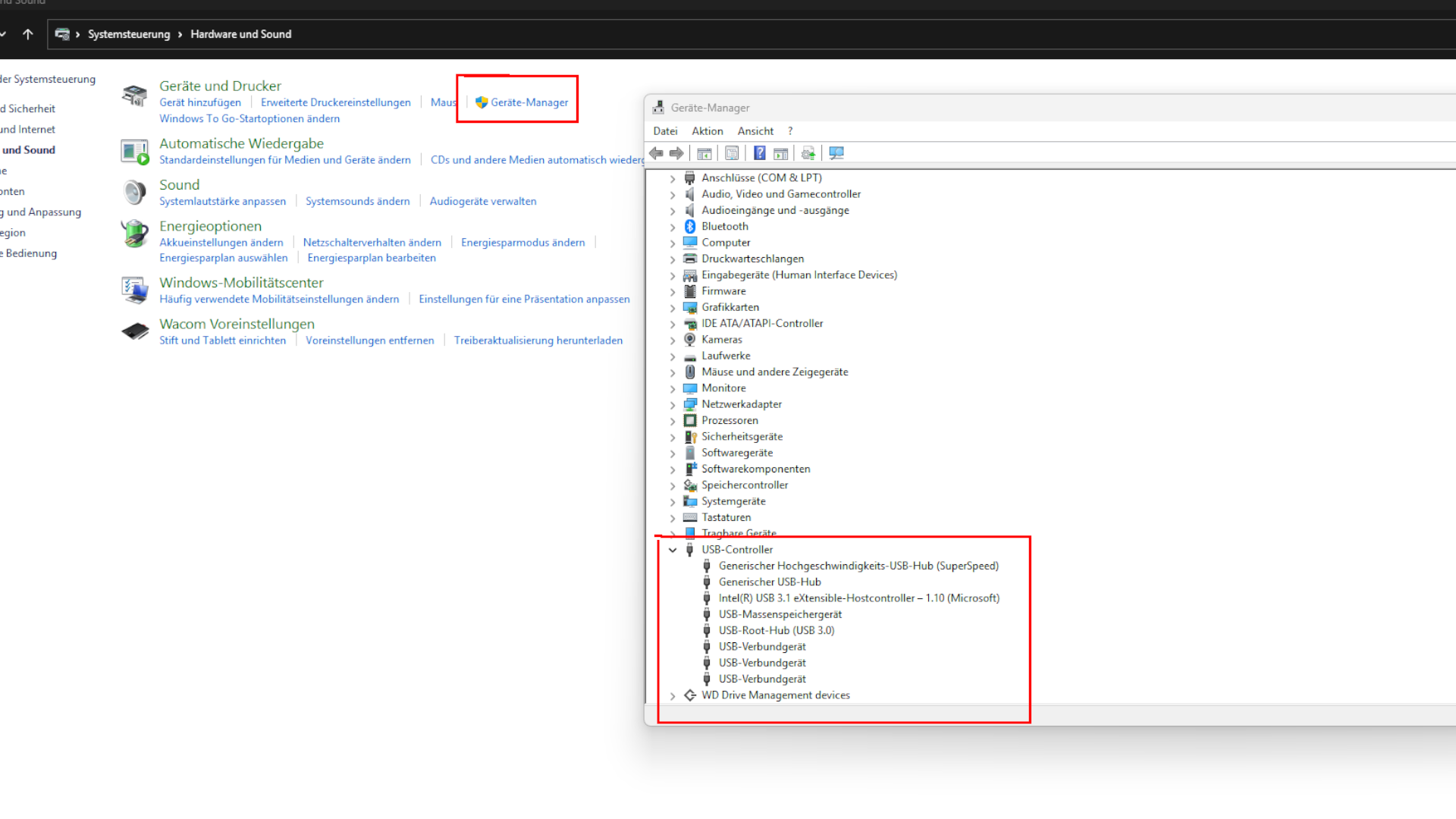Image resolution: width=1456 pixels, height=819 pixels.
Task: Click the back arrow in Geräte-Manager toolbar
Action: point(657,153)
